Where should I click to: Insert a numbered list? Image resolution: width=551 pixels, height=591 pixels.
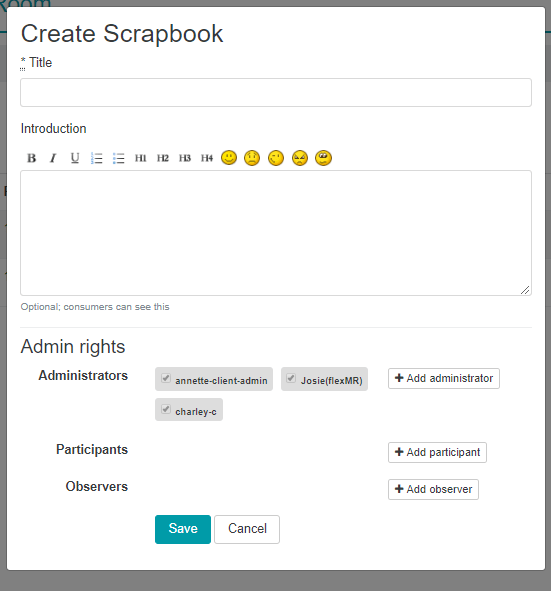click(x=97, y=158)
